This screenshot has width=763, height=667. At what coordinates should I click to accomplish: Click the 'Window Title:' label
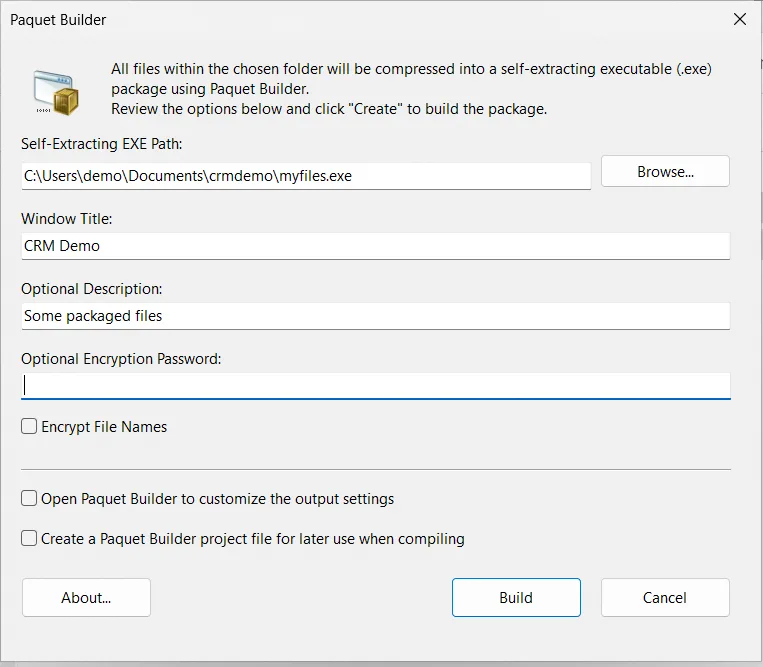coord(67,218)
